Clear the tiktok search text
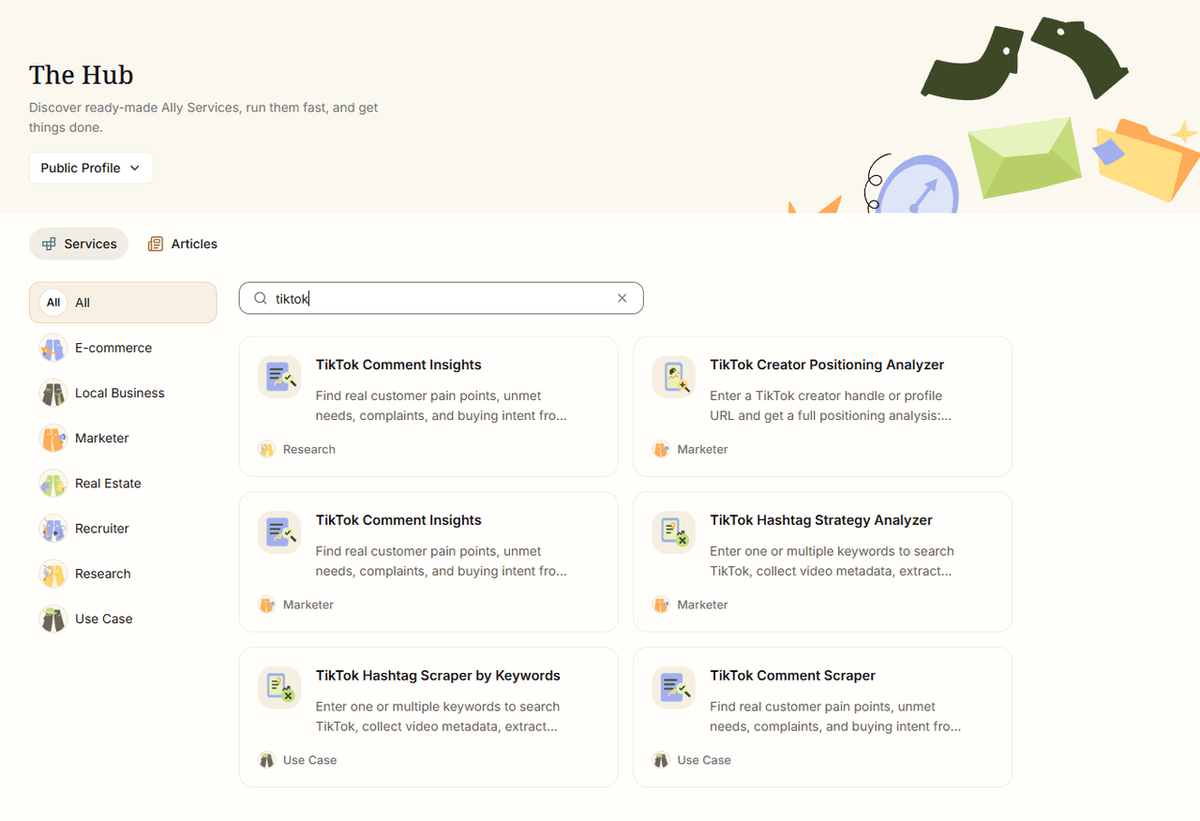1200x821 pixels. click(622, 298)
